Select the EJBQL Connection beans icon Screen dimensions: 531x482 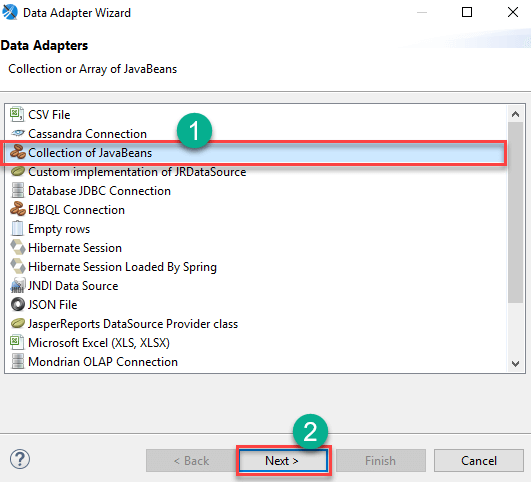tap(18, 209)
